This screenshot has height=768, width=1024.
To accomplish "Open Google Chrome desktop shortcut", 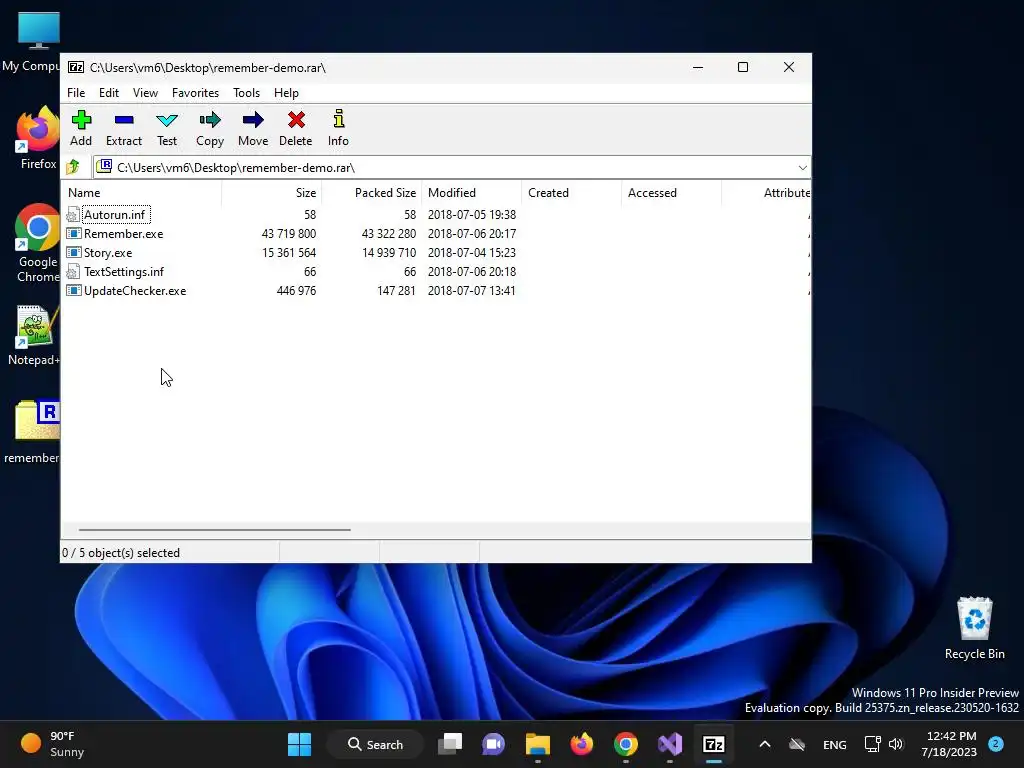I will 37,243.
